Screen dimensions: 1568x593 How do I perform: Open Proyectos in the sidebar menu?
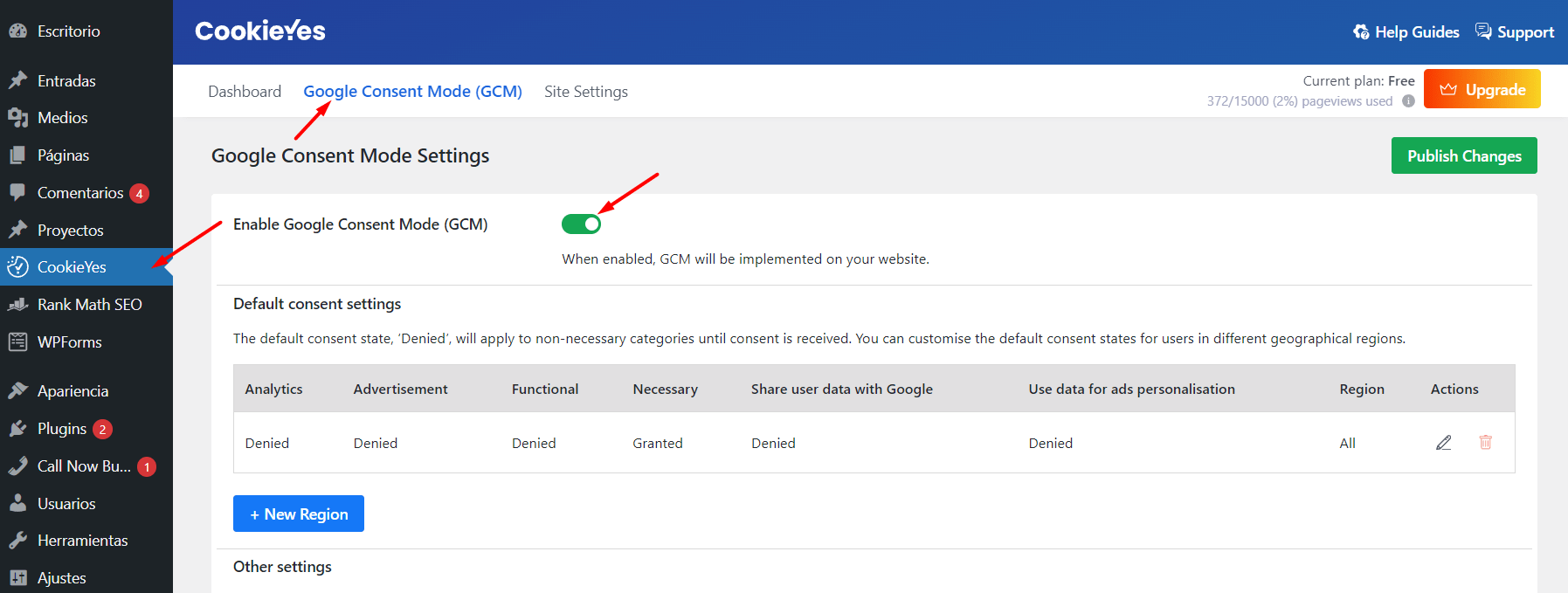tap(86, 230)
